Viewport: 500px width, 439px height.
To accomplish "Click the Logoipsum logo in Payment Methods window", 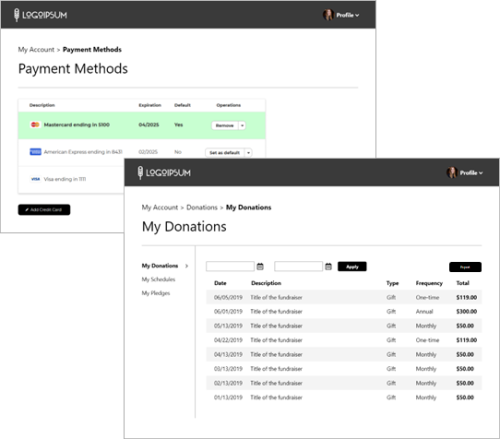I will pyautogui.click(x=40, y=15).
